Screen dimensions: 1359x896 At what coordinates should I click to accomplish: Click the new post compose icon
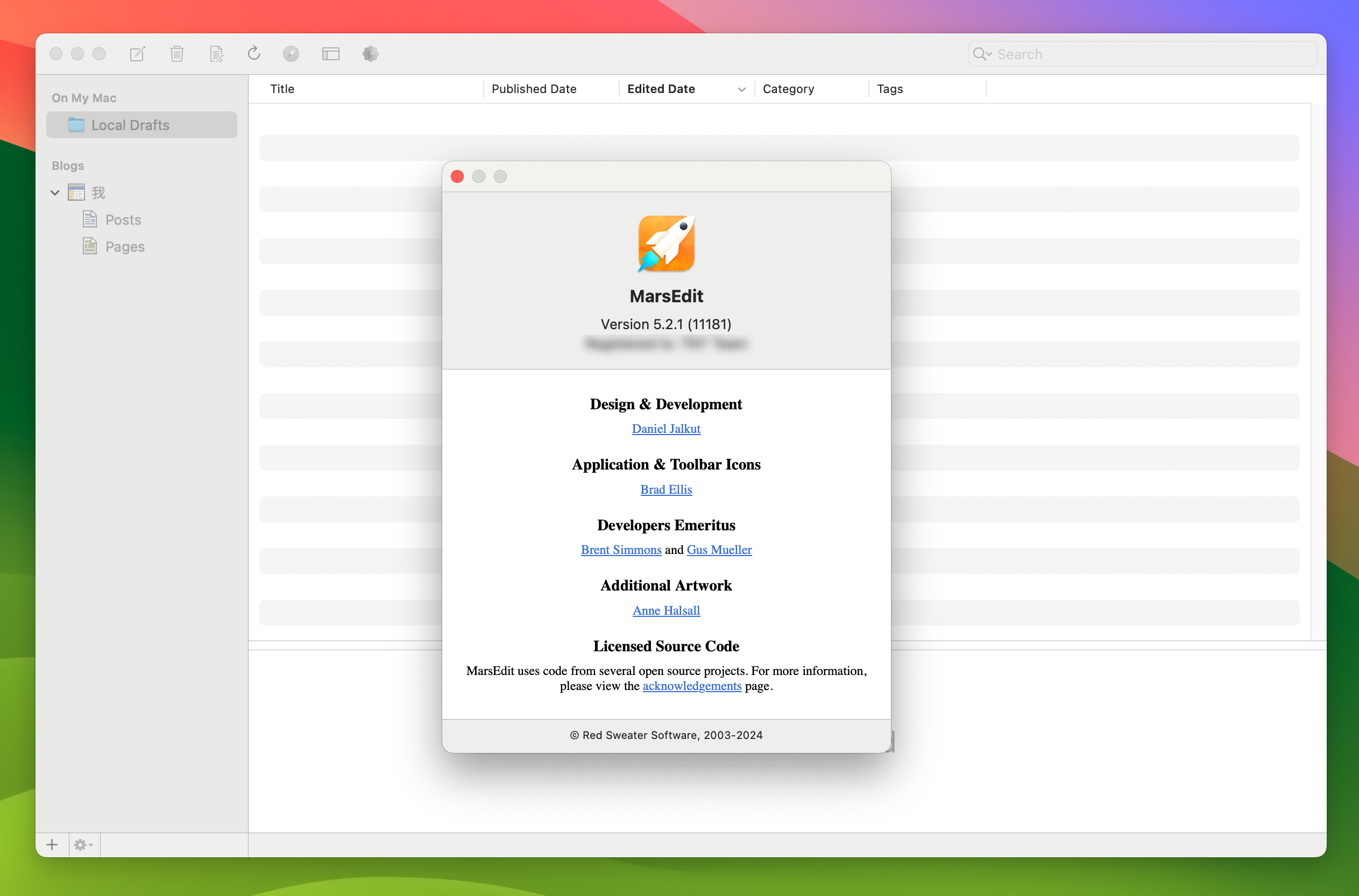click(x=139, y=53)
